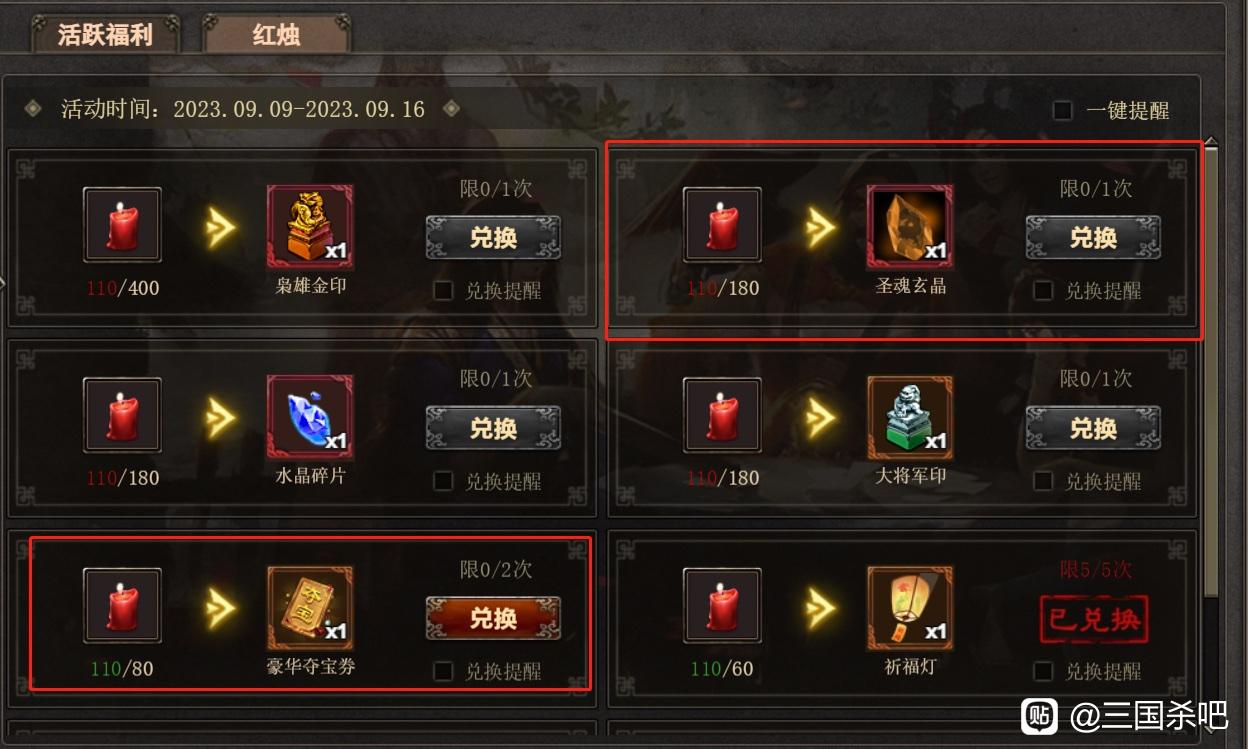The height and width of the screenshot is (749, 1248).
Task: Open the 红烛 tab
Action: (x=277, y=35)
